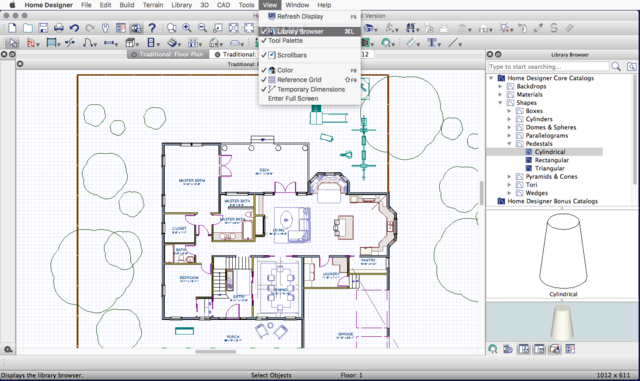
Task: Toggle the library preview panel button in the bottom bar
Action: tap(539, 349)
